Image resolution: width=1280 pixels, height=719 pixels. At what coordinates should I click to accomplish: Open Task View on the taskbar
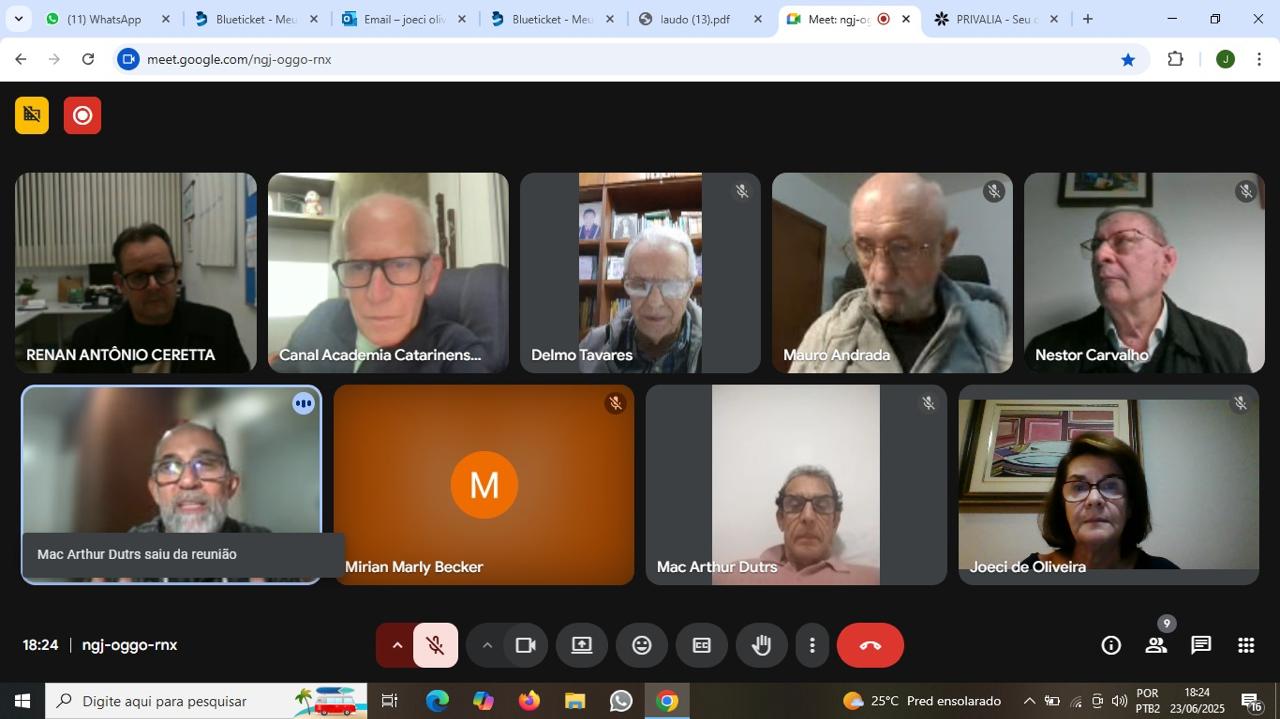390,701
